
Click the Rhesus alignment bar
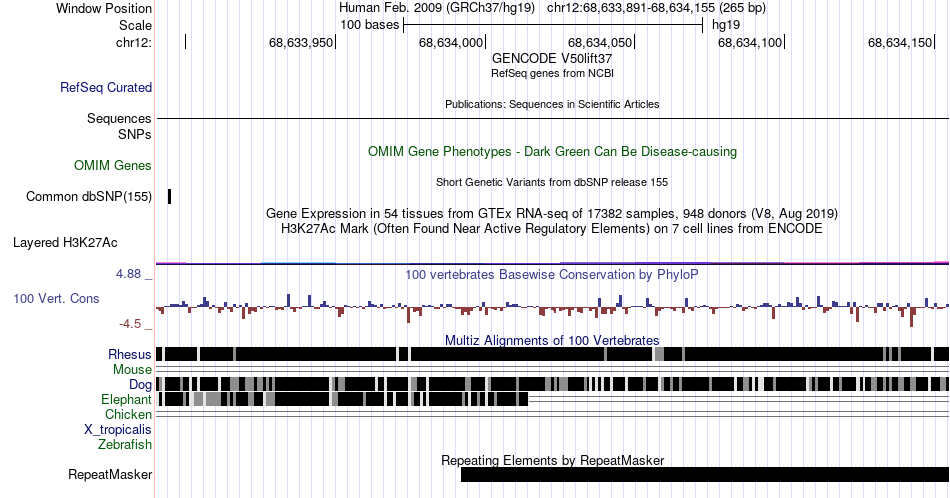[552, 354]
